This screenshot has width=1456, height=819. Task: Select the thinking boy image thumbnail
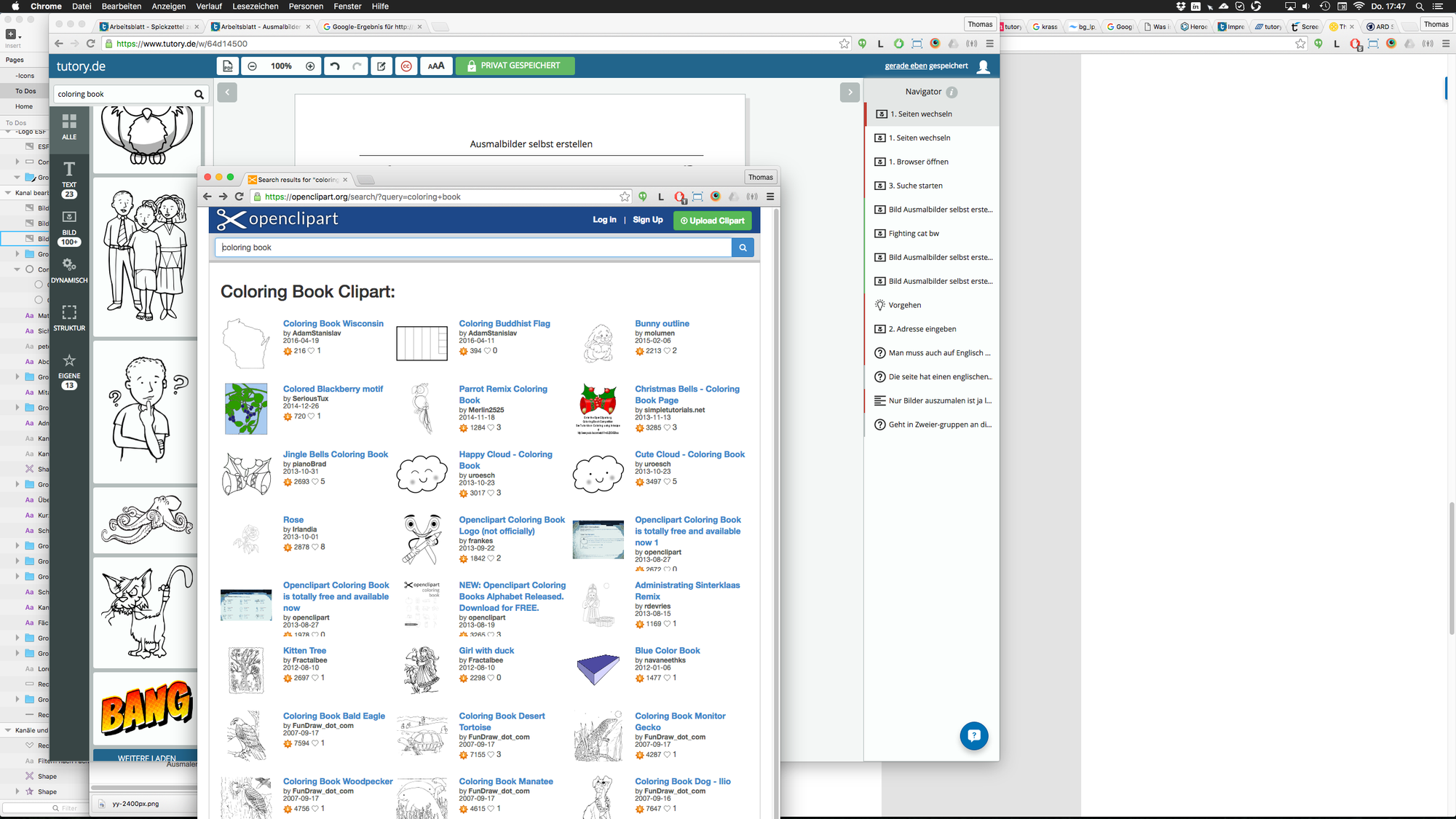[x=146, y=411]
